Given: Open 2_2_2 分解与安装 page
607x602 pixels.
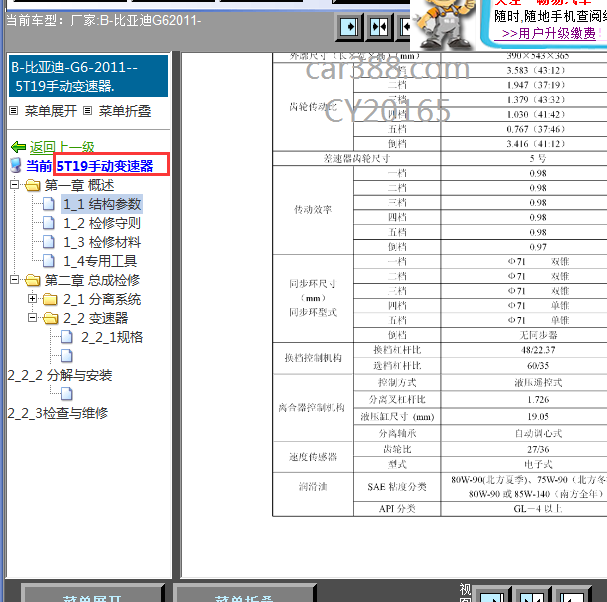Looking at the screenshot, I should [60, 375].
